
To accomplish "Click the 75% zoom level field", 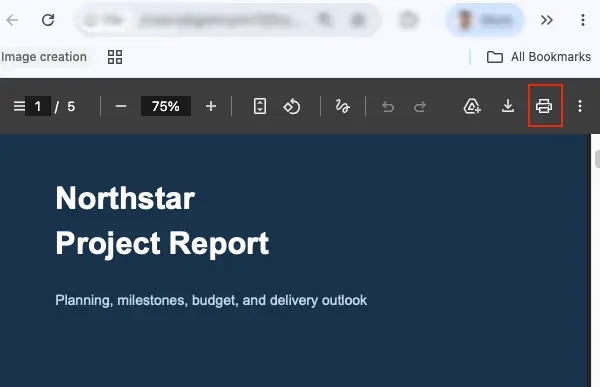I will (166, 106).
